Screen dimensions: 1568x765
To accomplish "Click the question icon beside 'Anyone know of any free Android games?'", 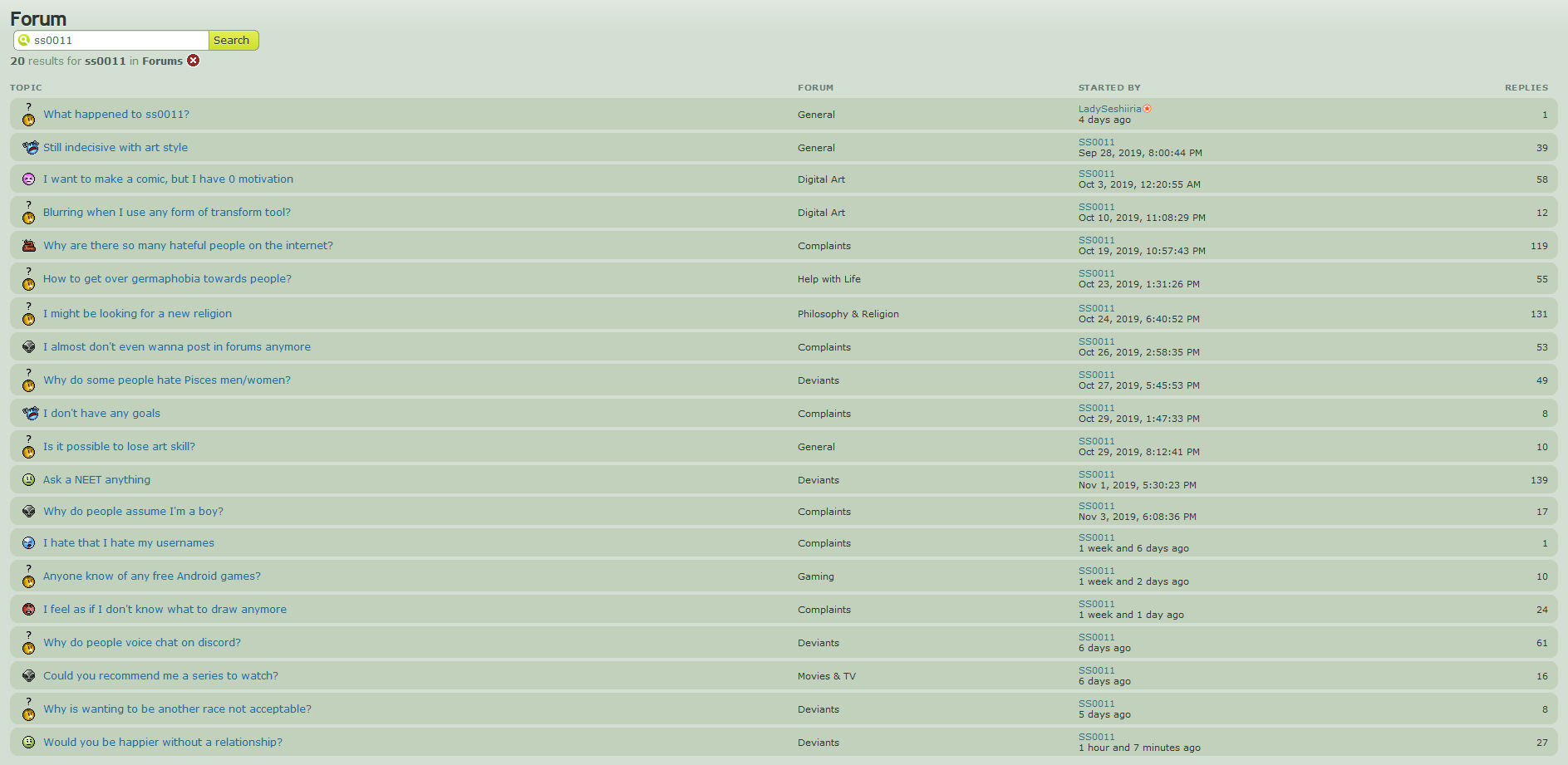I will pyautogui.click(x=28, y=576).
